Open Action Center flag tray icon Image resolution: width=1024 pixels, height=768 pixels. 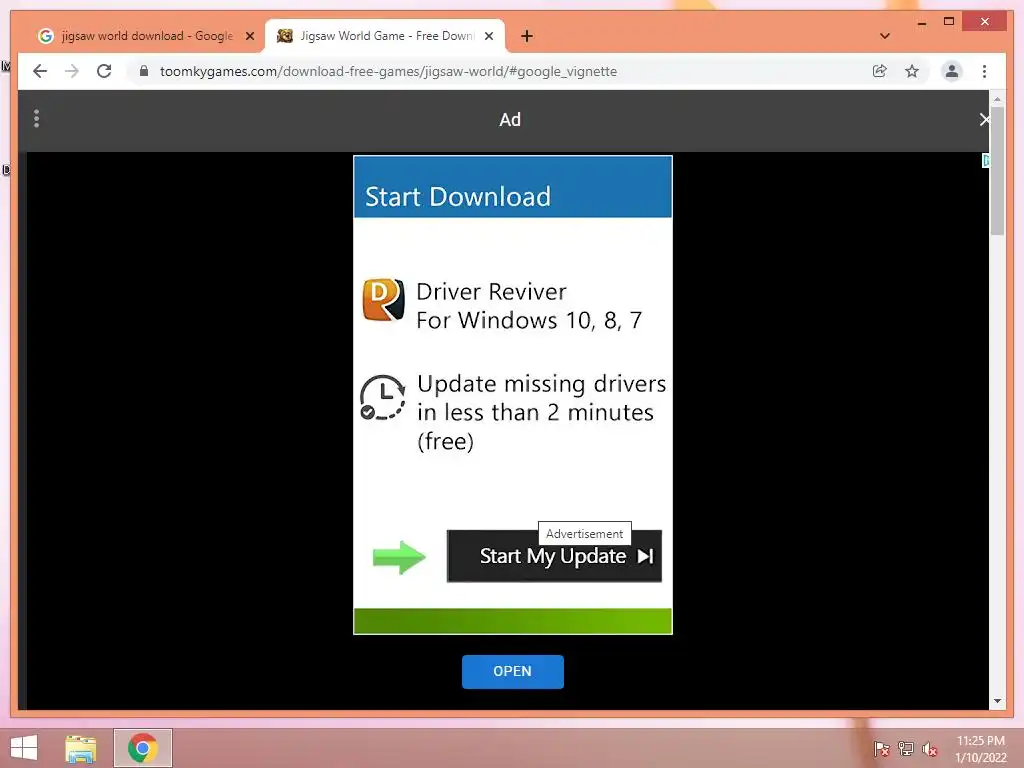[881, 749]
